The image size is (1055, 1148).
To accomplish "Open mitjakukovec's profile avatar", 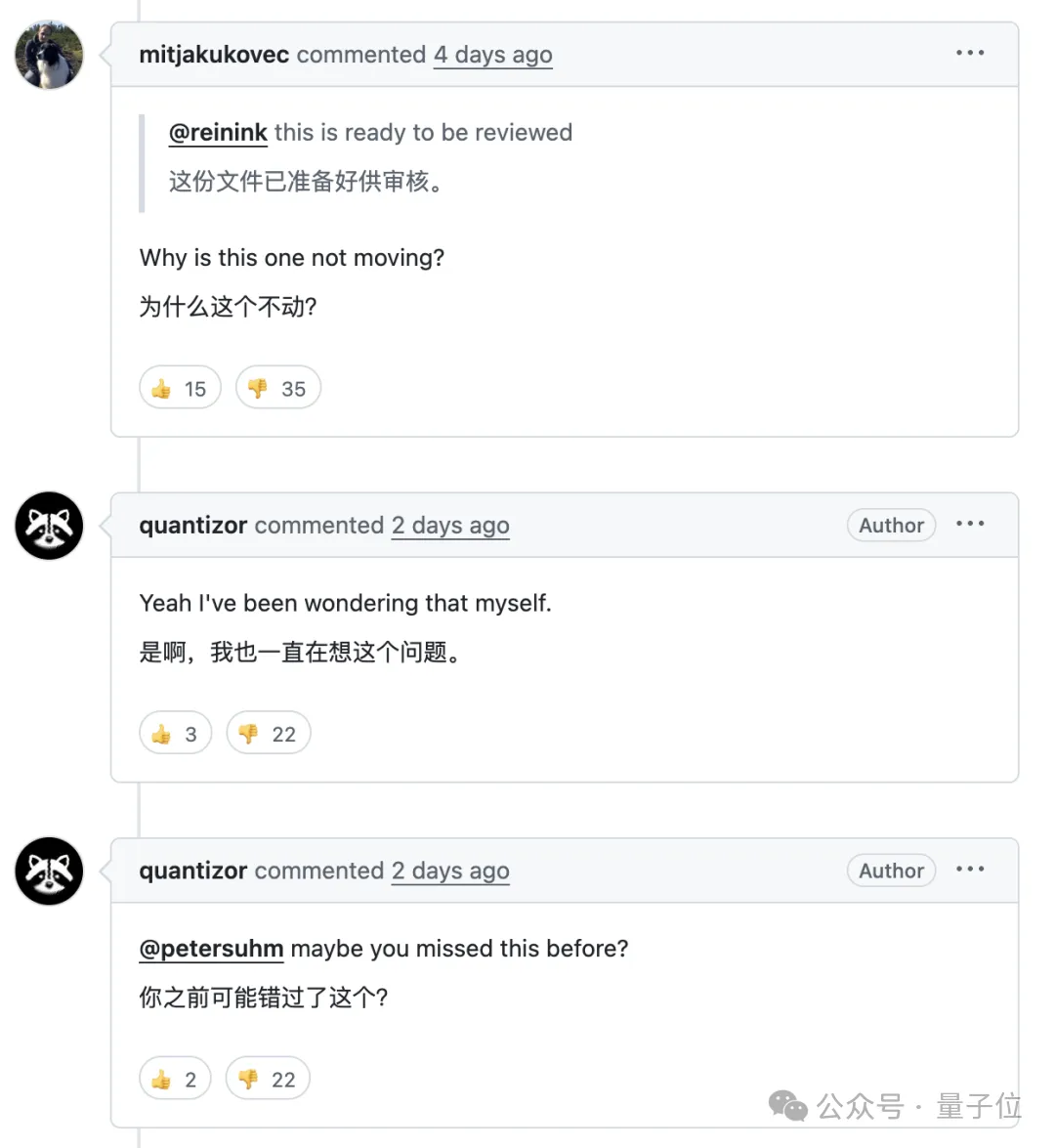I will [49, 56].
